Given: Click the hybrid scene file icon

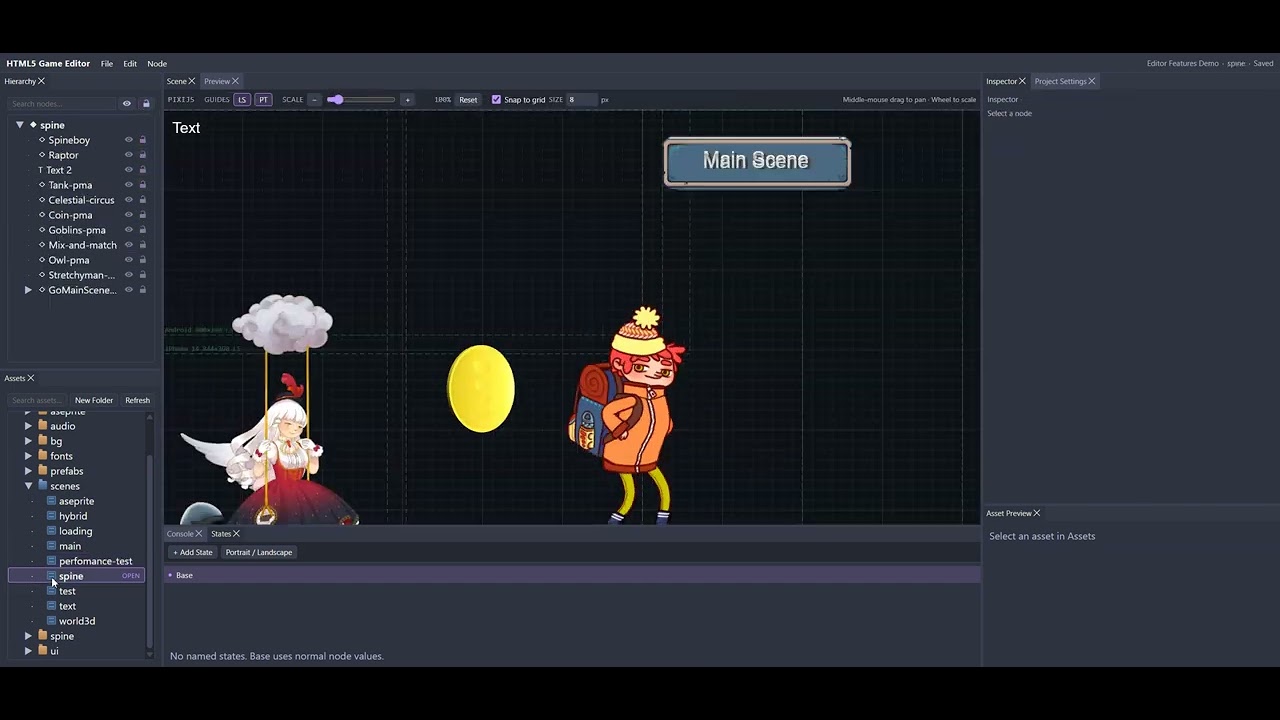Looking at the screenshot, I should point(52,516).
